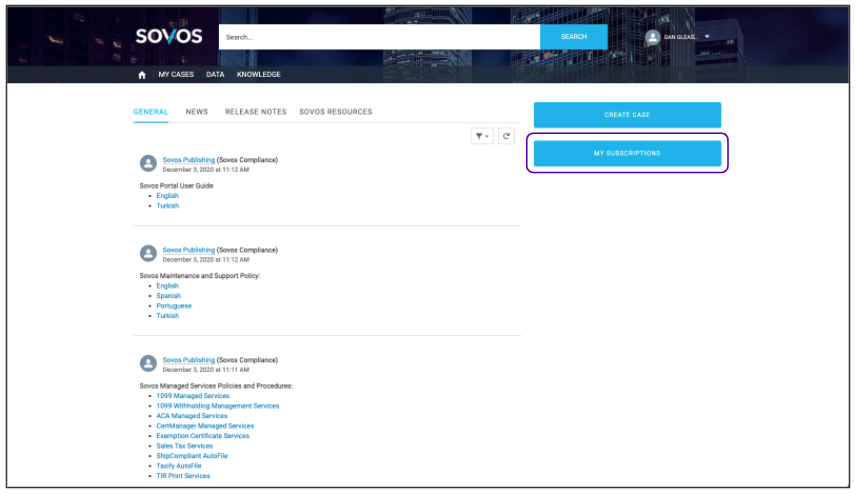Open Portuguese Maintenance and Support Policy link

coord(173,306)
